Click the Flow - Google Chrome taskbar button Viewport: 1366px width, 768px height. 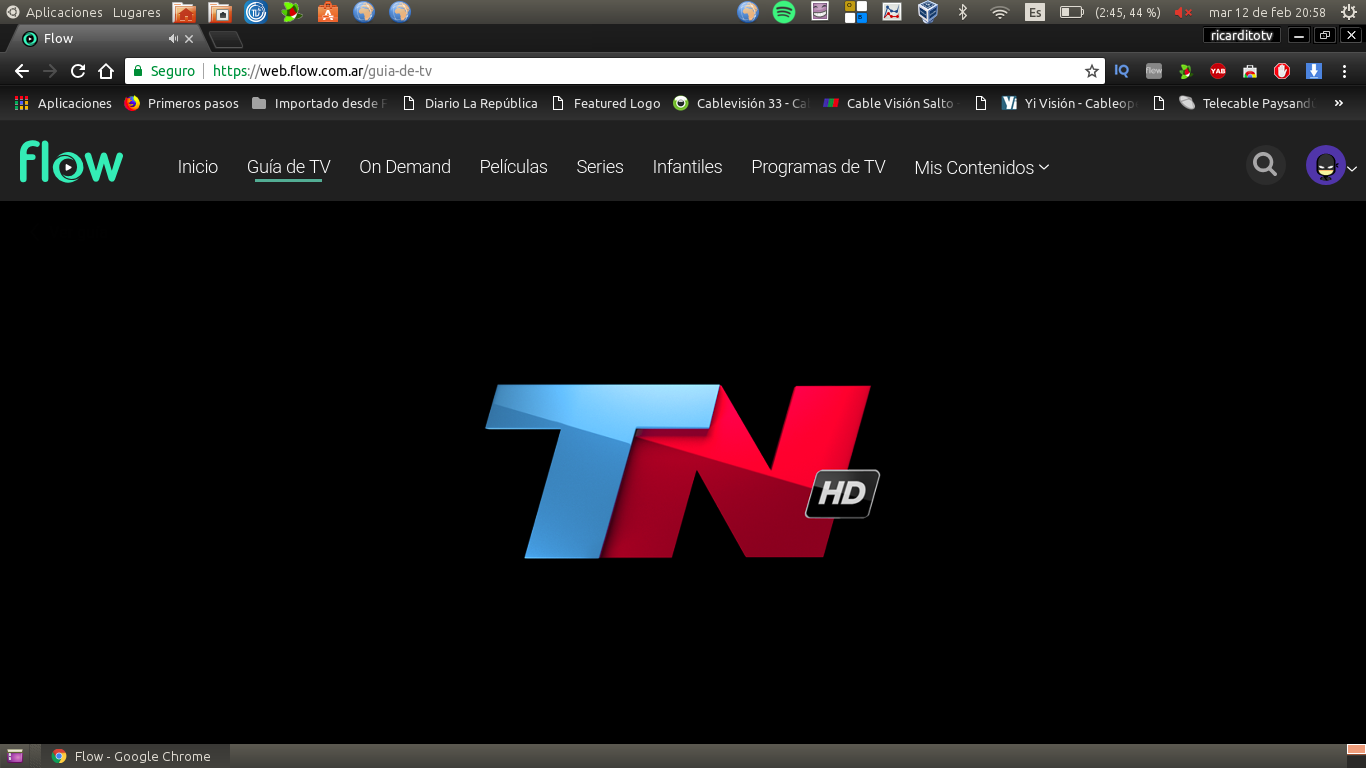(x=135, y=756)
